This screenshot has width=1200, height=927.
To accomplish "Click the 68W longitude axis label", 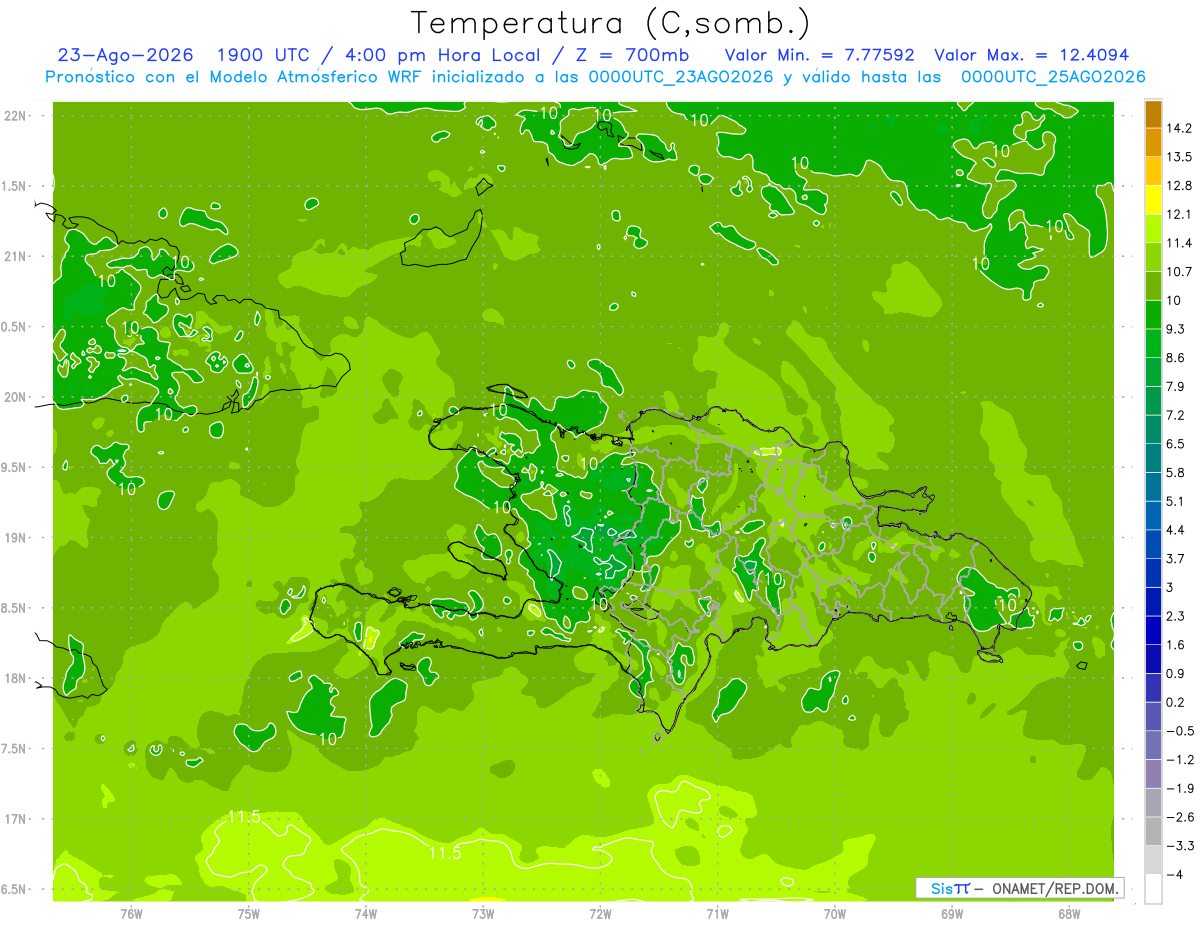I will coord(1069,914).
